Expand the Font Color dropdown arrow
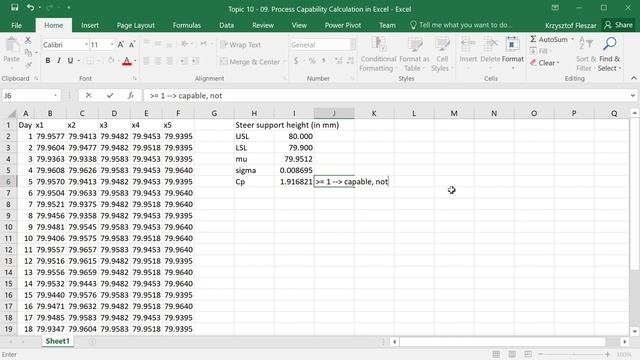The image size is (640, 360). point(135,61)
